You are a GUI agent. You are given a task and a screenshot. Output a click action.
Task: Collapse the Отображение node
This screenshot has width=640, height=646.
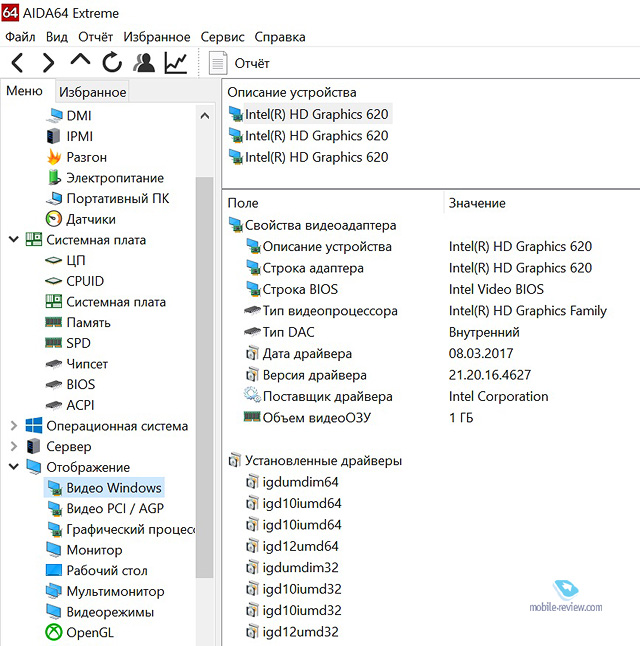point(14,466)
